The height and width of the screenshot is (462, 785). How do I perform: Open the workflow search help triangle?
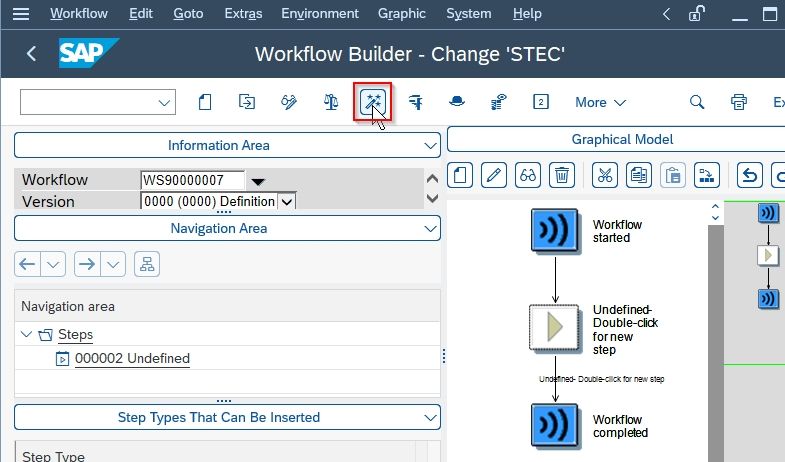click(x=258, y=181)
